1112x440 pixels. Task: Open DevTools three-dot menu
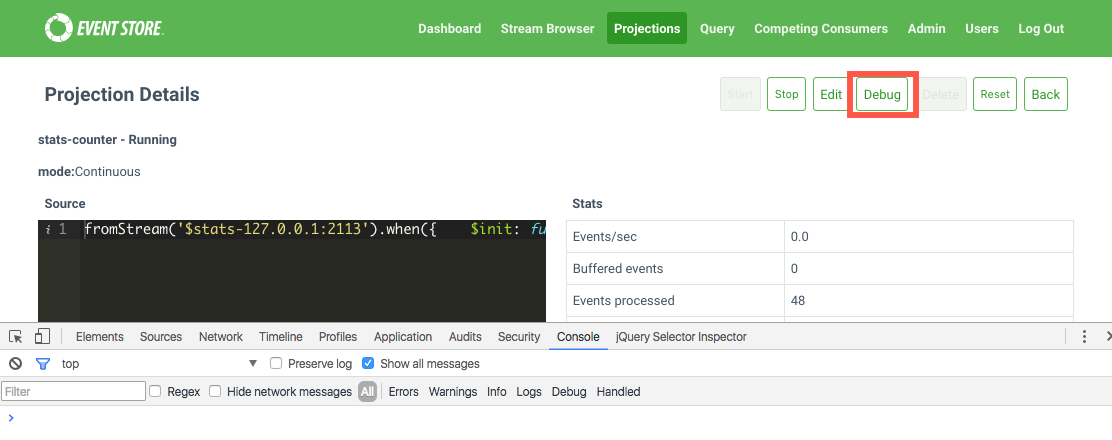coord(1084,337)
